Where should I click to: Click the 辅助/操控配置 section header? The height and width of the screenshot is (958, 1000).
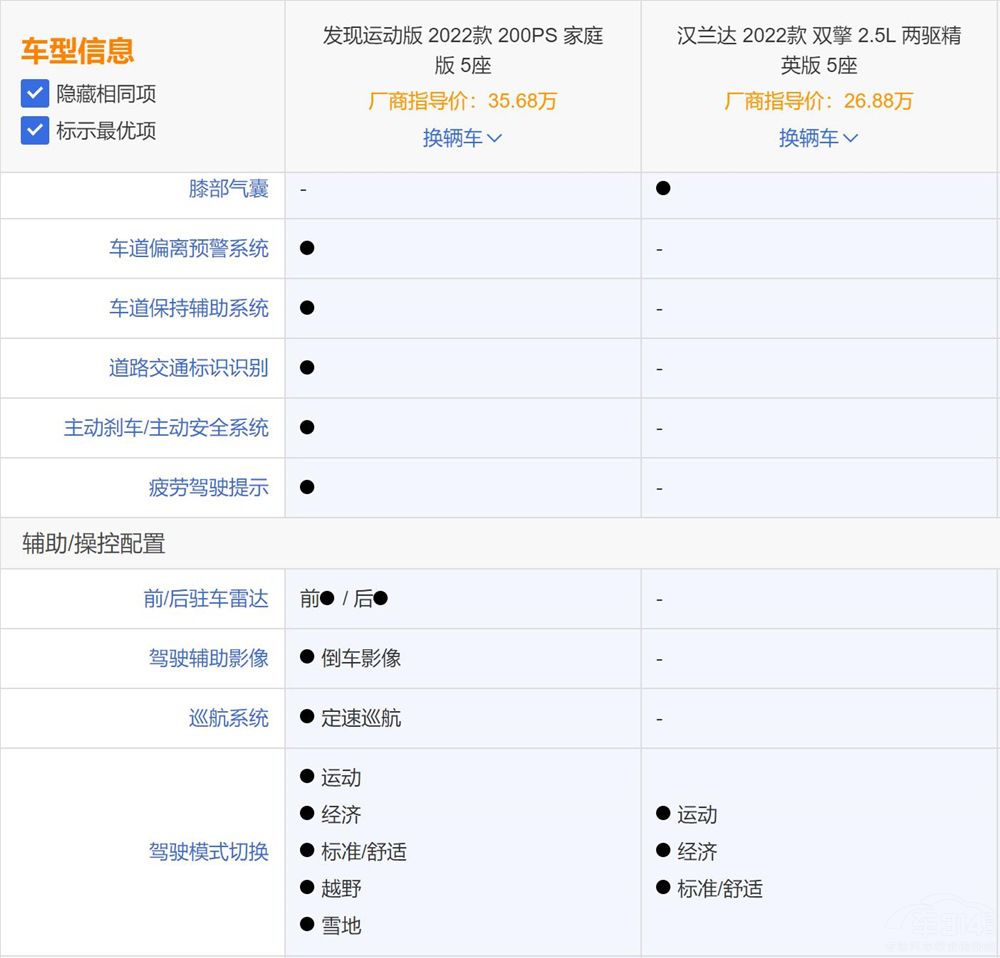pyautogui.click(x=94, y=544)
